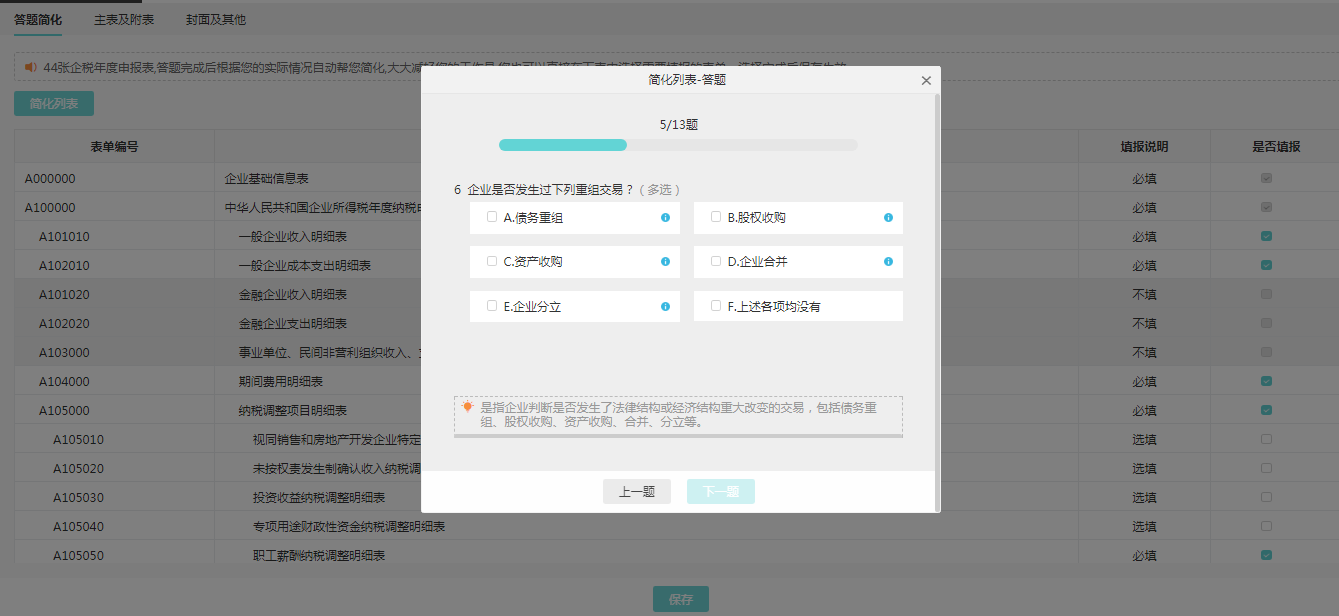This screenshot has height=616, width=1339.
Task: Click info icon next to E.企业分立
Action: click(x=665, y=306)
